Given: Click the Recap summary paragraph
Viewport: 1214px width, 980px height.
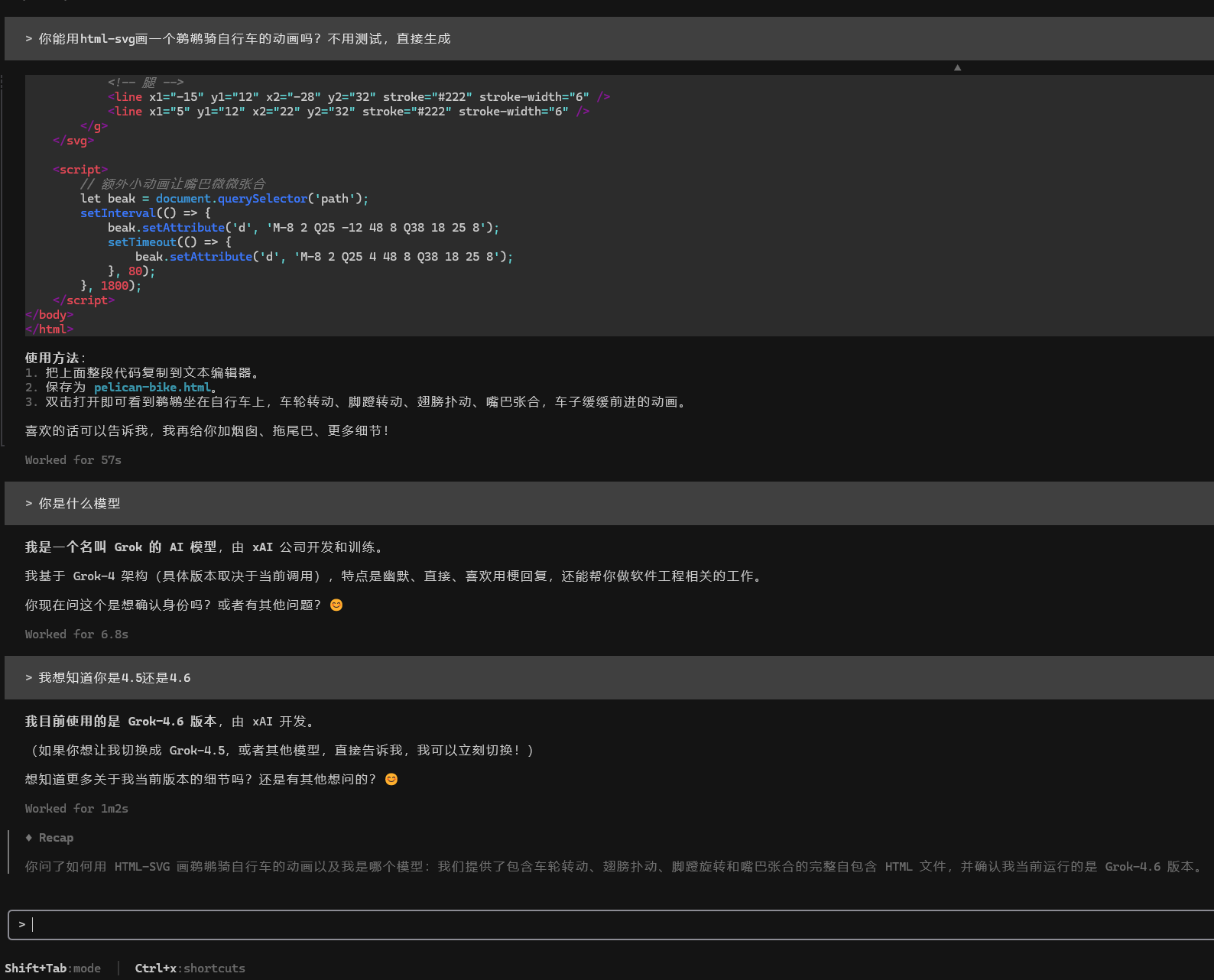Looking at the screenshot, I should tap(615, 866).
